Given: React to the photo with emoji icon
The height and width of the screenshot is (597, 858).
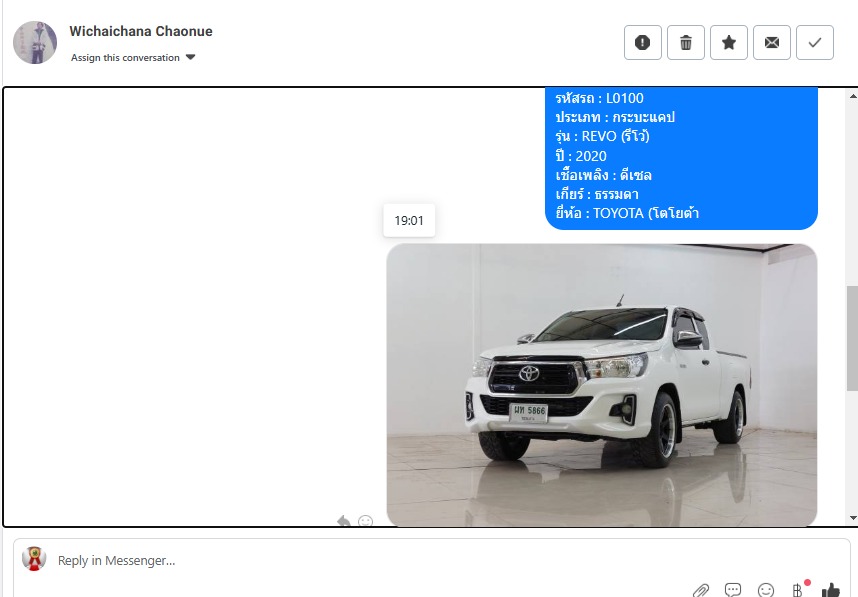Looking at the screenshot, I should (366, 521).
